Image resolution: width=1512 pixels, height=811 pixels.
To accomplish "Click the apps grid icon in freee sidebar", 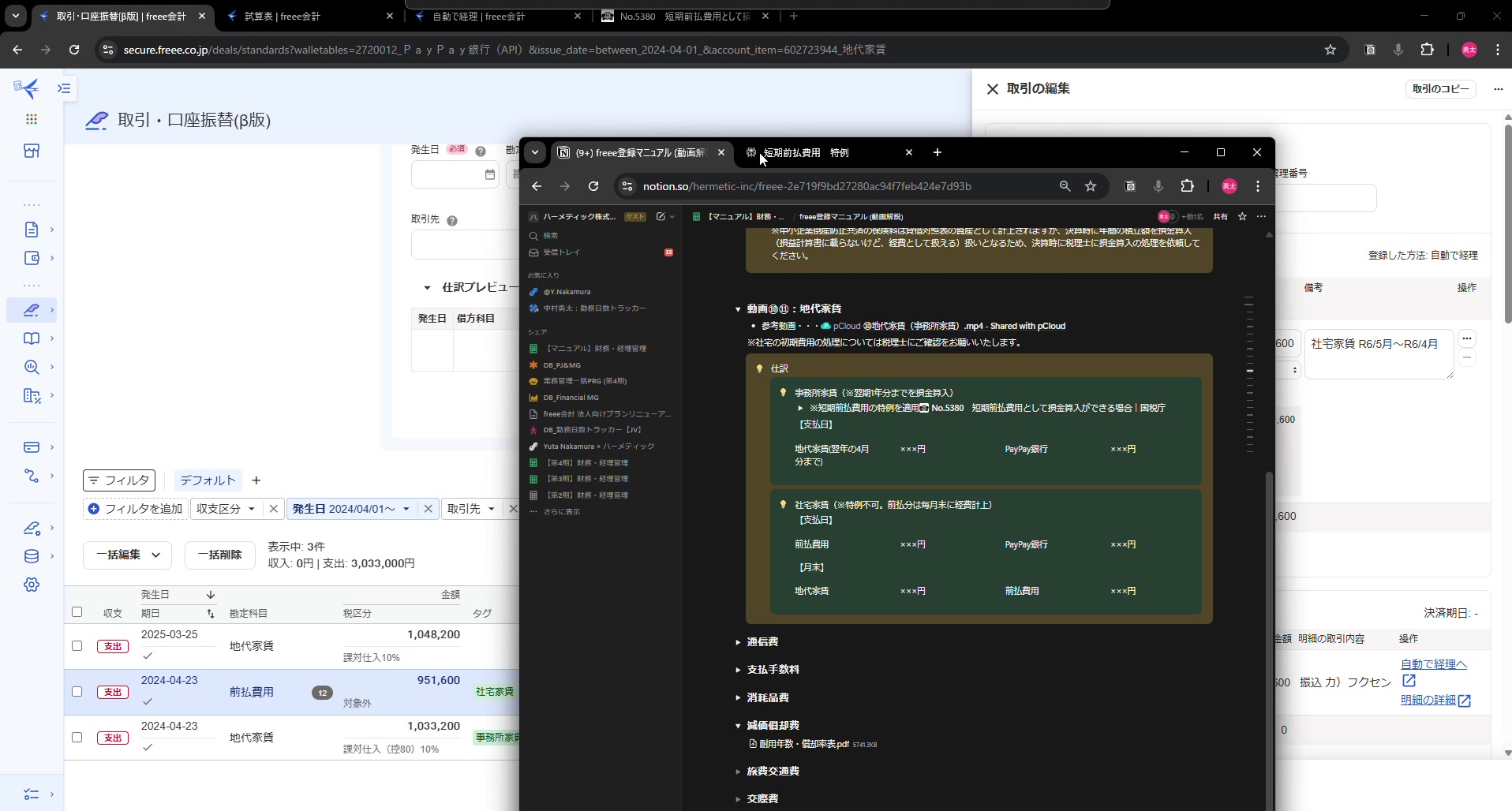I will point(32,119).
